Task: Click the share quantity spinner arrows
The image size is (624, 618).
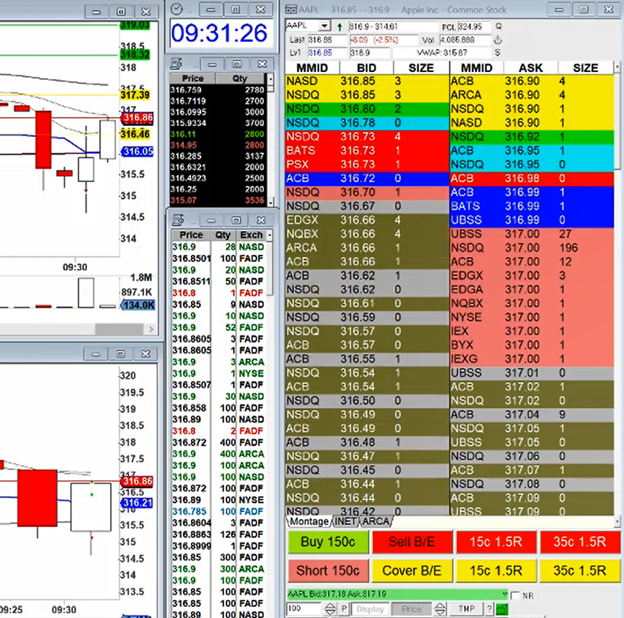Action: [x=329, y=608]
